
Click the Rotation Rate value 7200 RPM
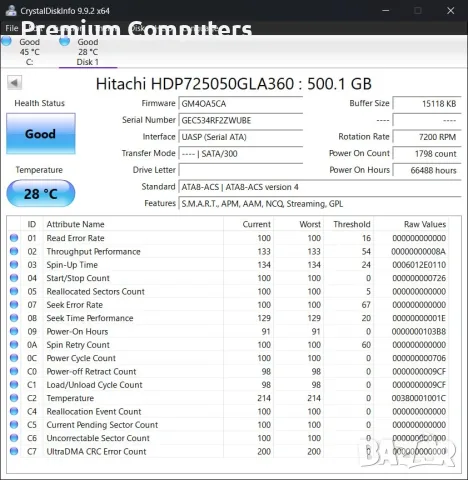427,137
